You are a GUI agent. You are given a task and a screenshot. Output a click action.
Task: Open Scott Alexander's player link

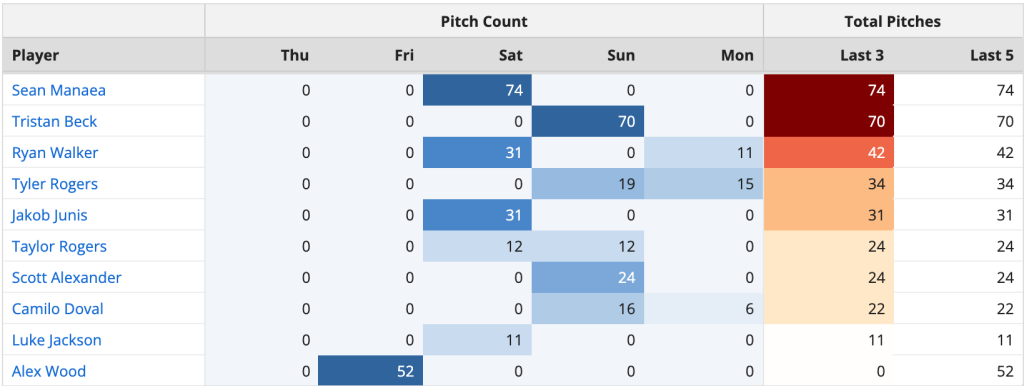(x=67, y=278)
